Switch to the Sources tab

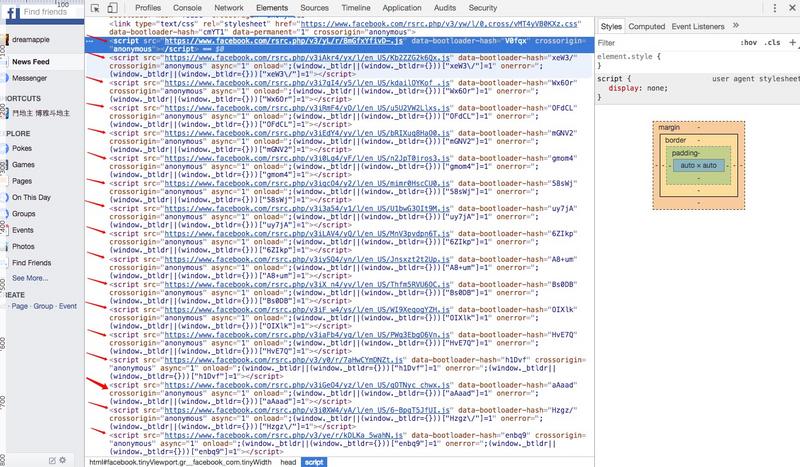tap(314, 8)
